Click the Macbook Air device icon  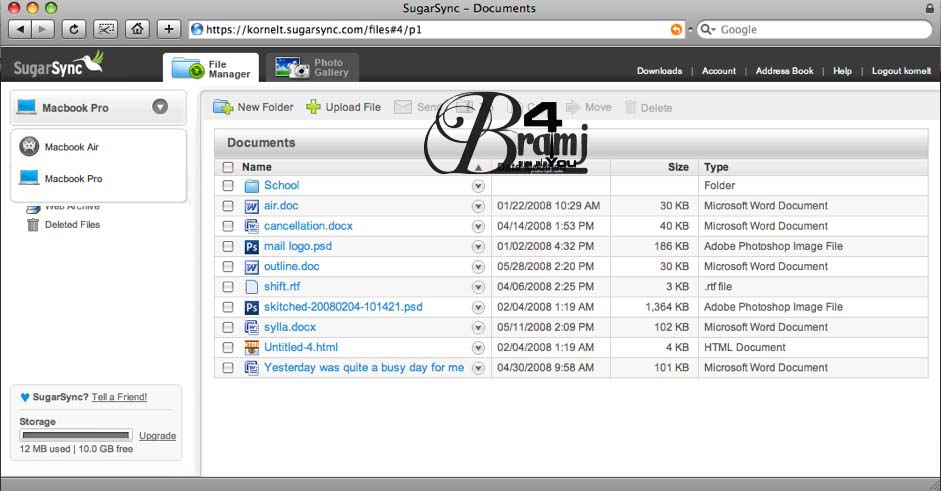coord(29,146)
